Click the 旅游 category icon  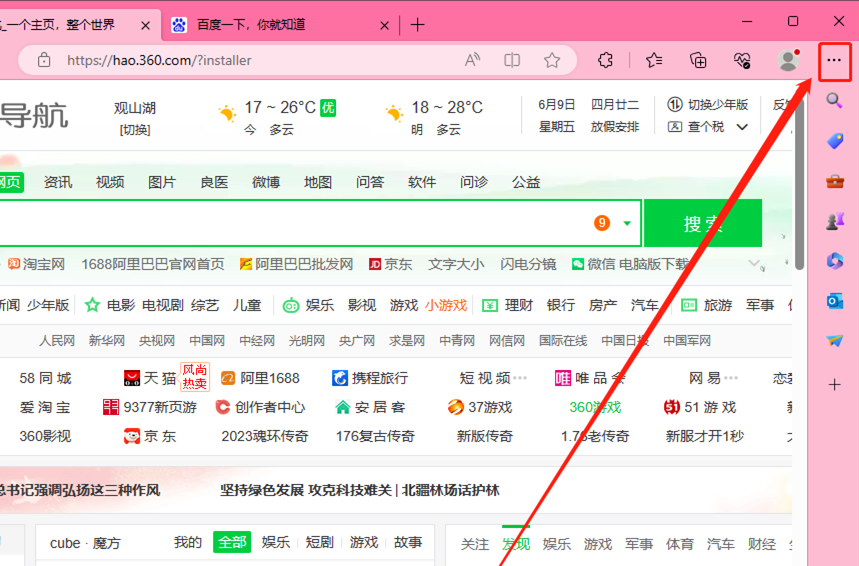coord(689,305)
